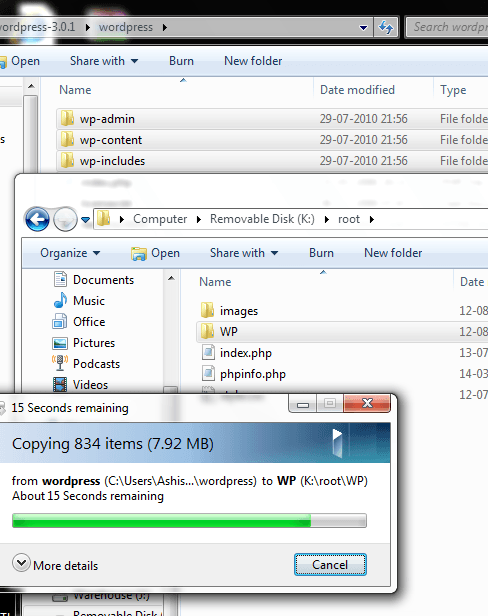Viewport: 488px width, 616px height.
Task: Expand arrow after wordpress breadcrumb
Action: (165, 28)
